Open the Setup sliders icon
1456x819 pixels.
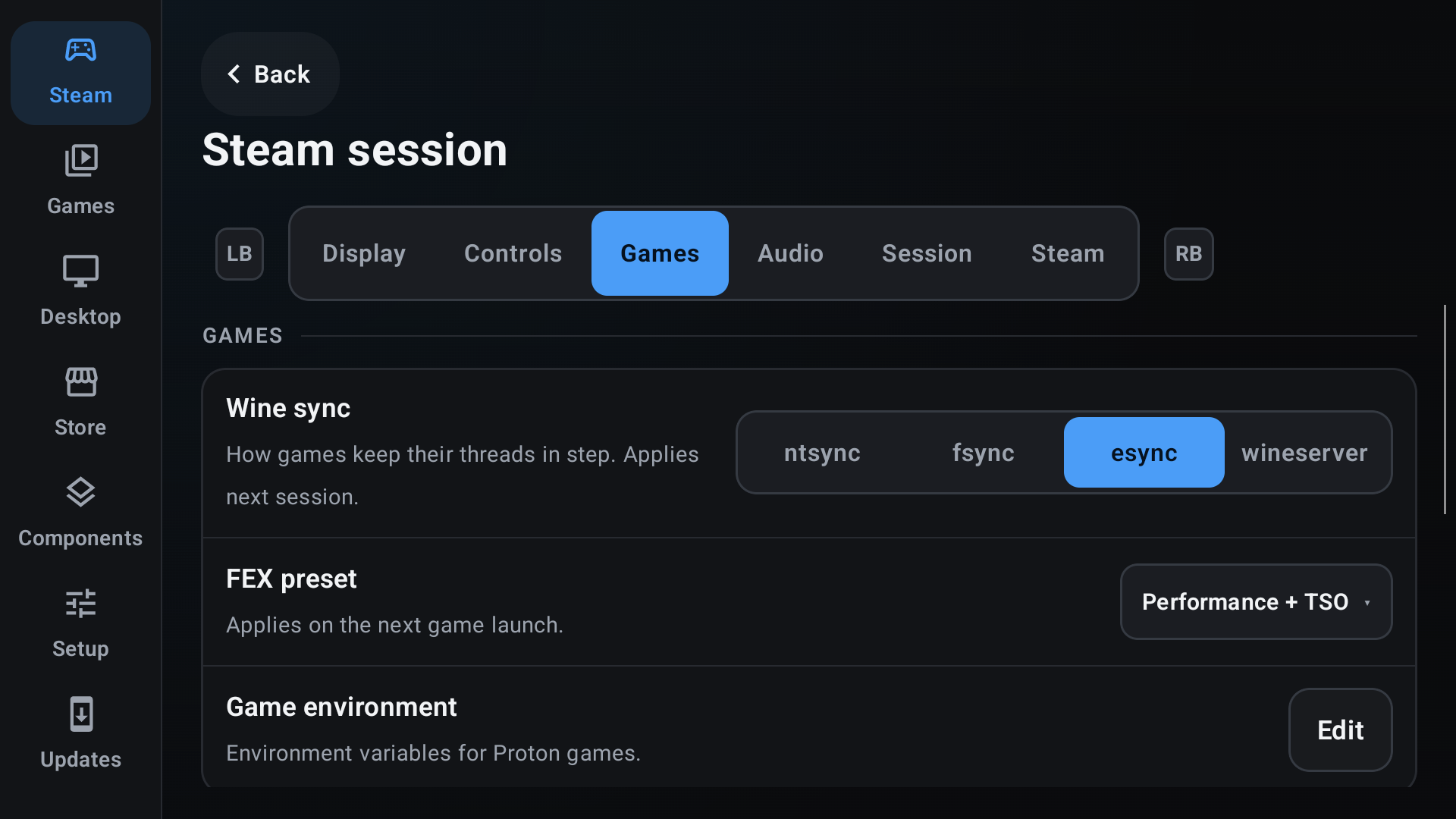pyautogui.click(x=80, y=603)
